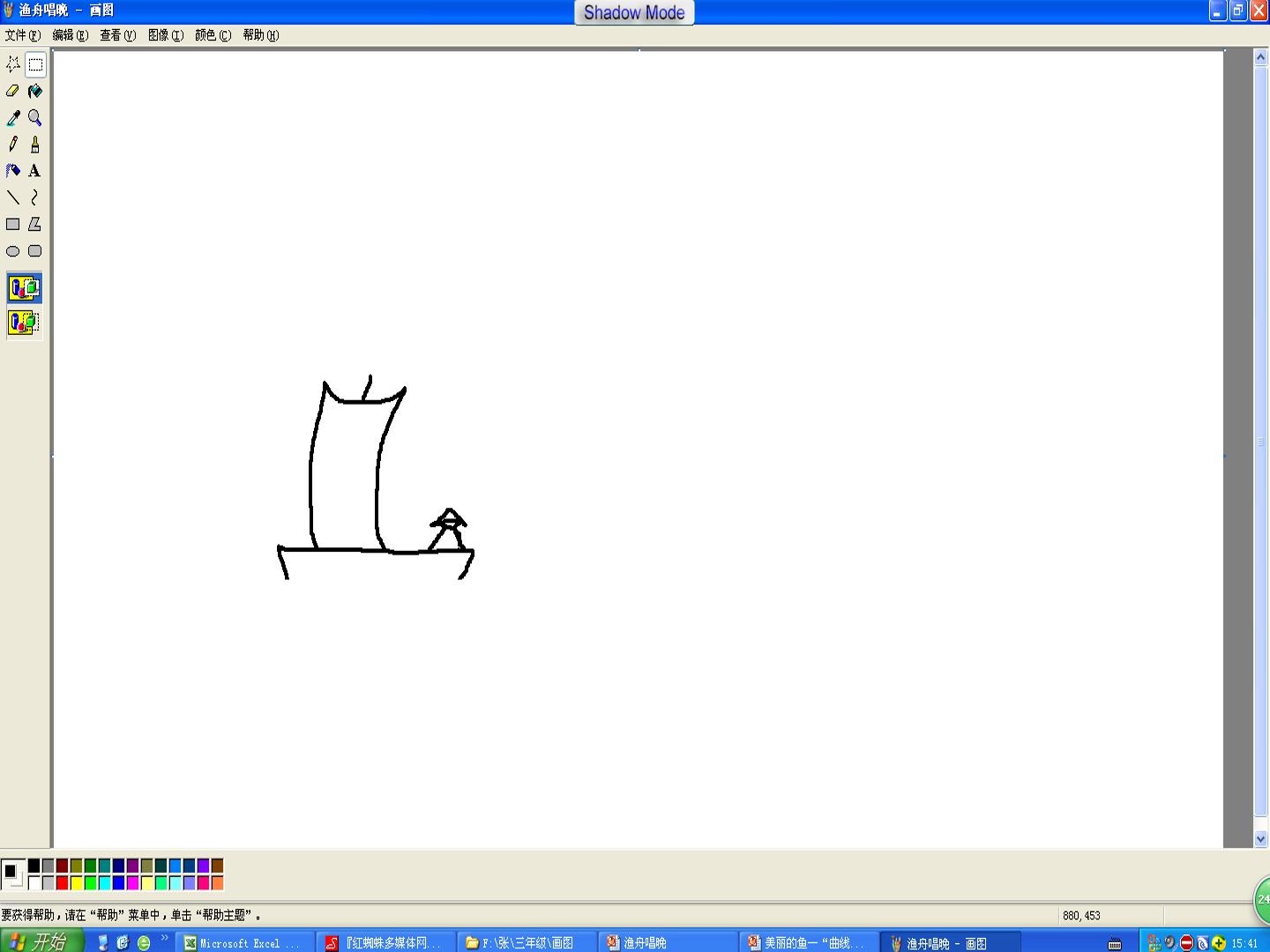Expand the 颜色 menu
The height and width of the screenshot is (952, 1270).
pos(213,35)
